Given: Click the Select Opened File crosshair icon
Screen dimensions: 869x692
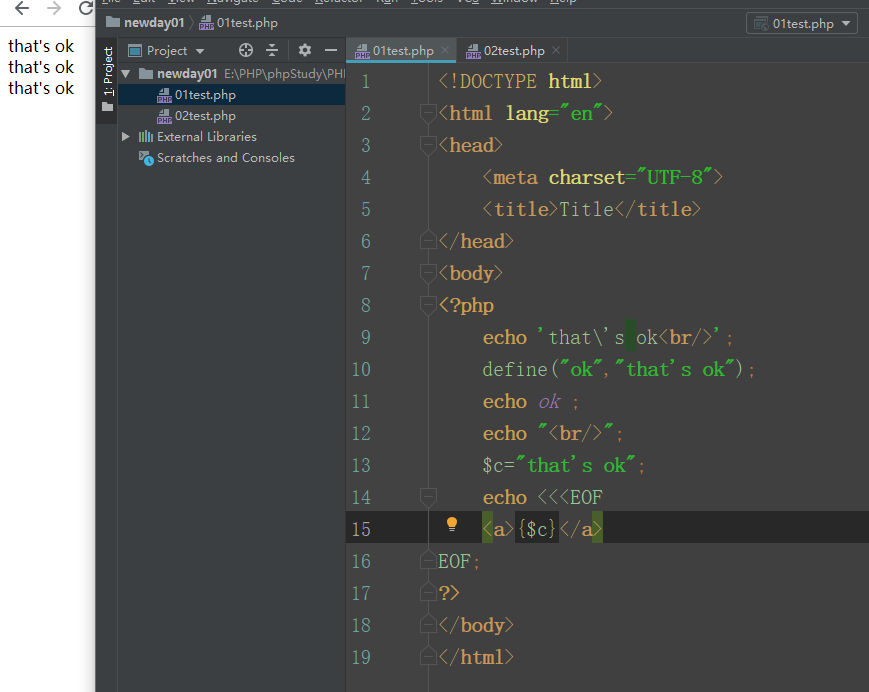Looking at the screenshot, I should click(246, 49).
